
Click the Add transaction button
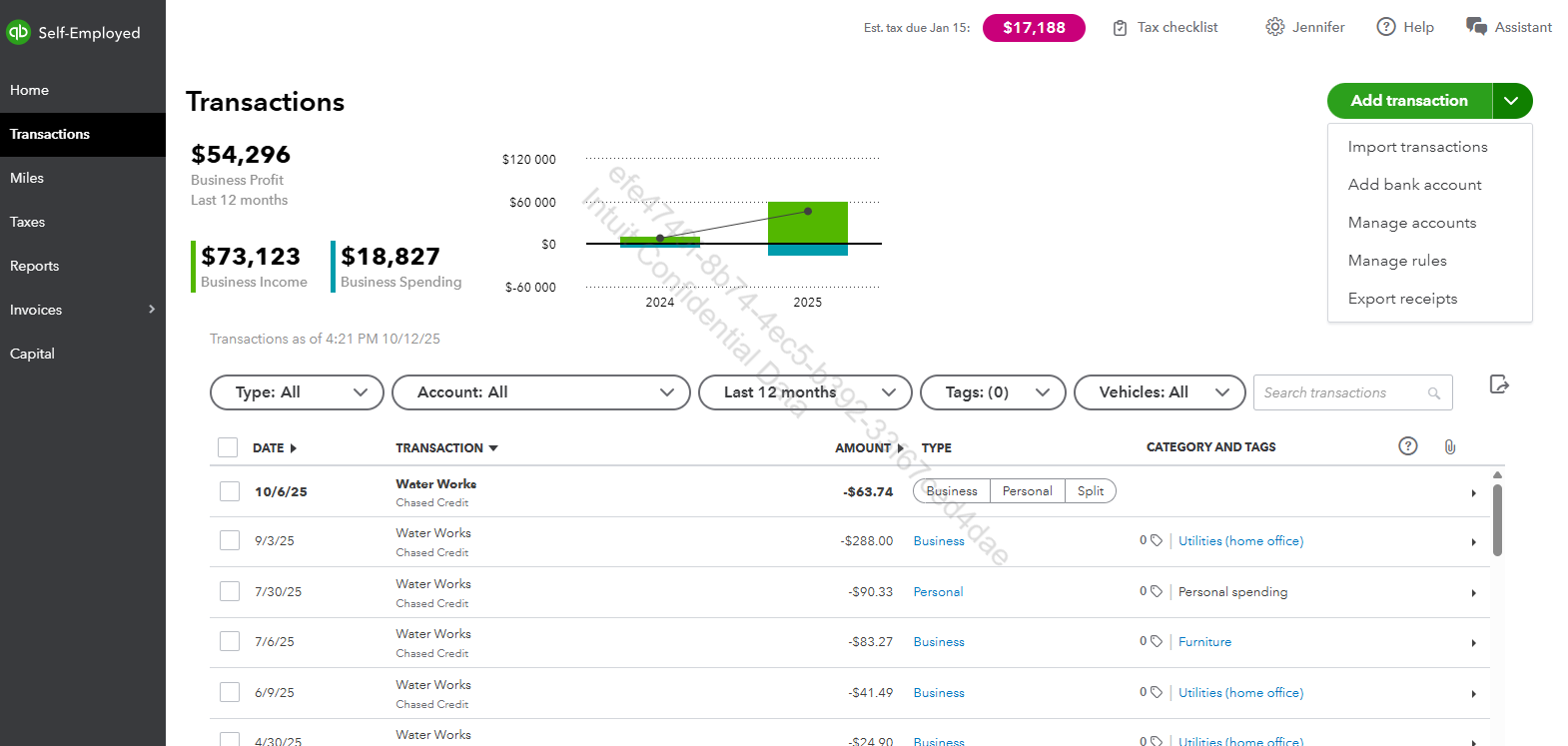tap(1408, 101)
